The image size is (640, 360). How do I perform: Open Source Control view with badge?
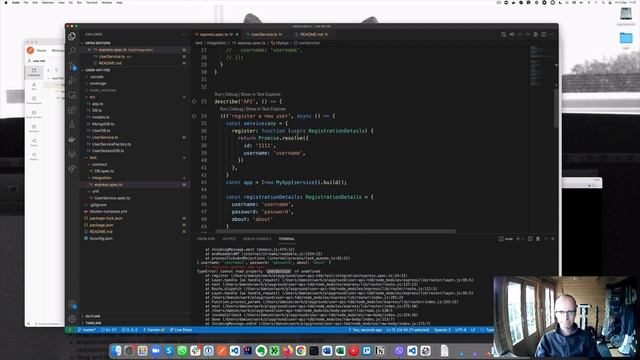[72, 66]
